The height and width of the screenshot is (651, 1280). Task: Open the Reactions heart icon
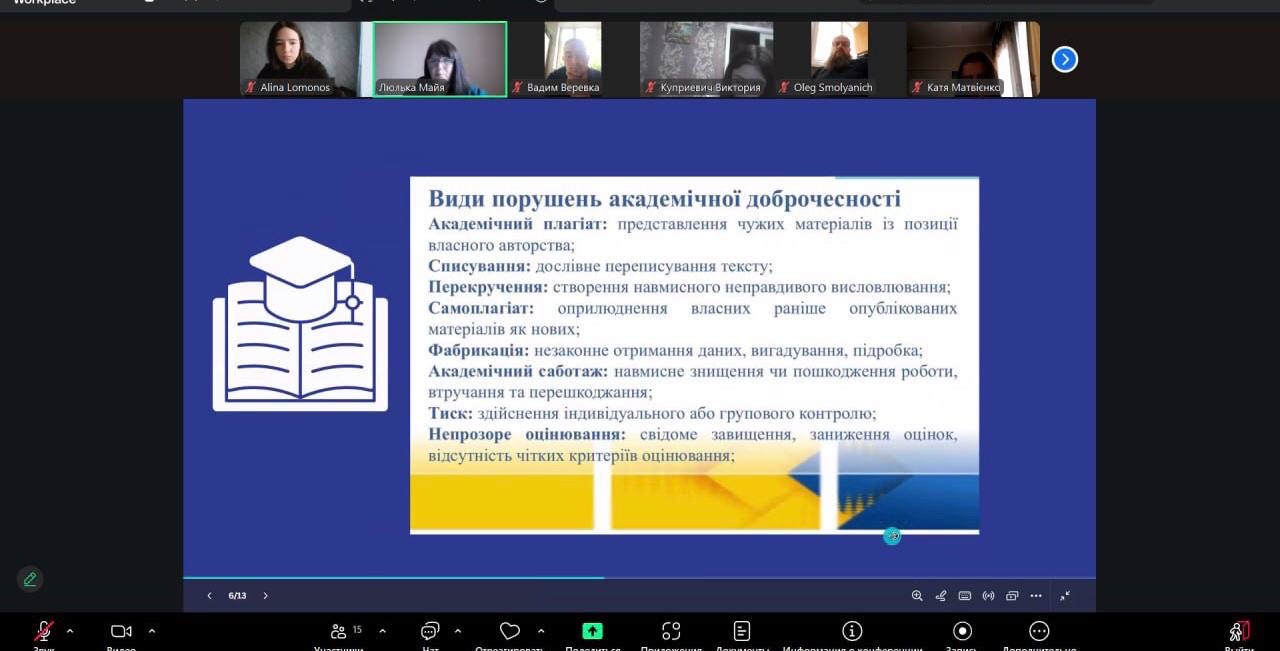[510, 631]
